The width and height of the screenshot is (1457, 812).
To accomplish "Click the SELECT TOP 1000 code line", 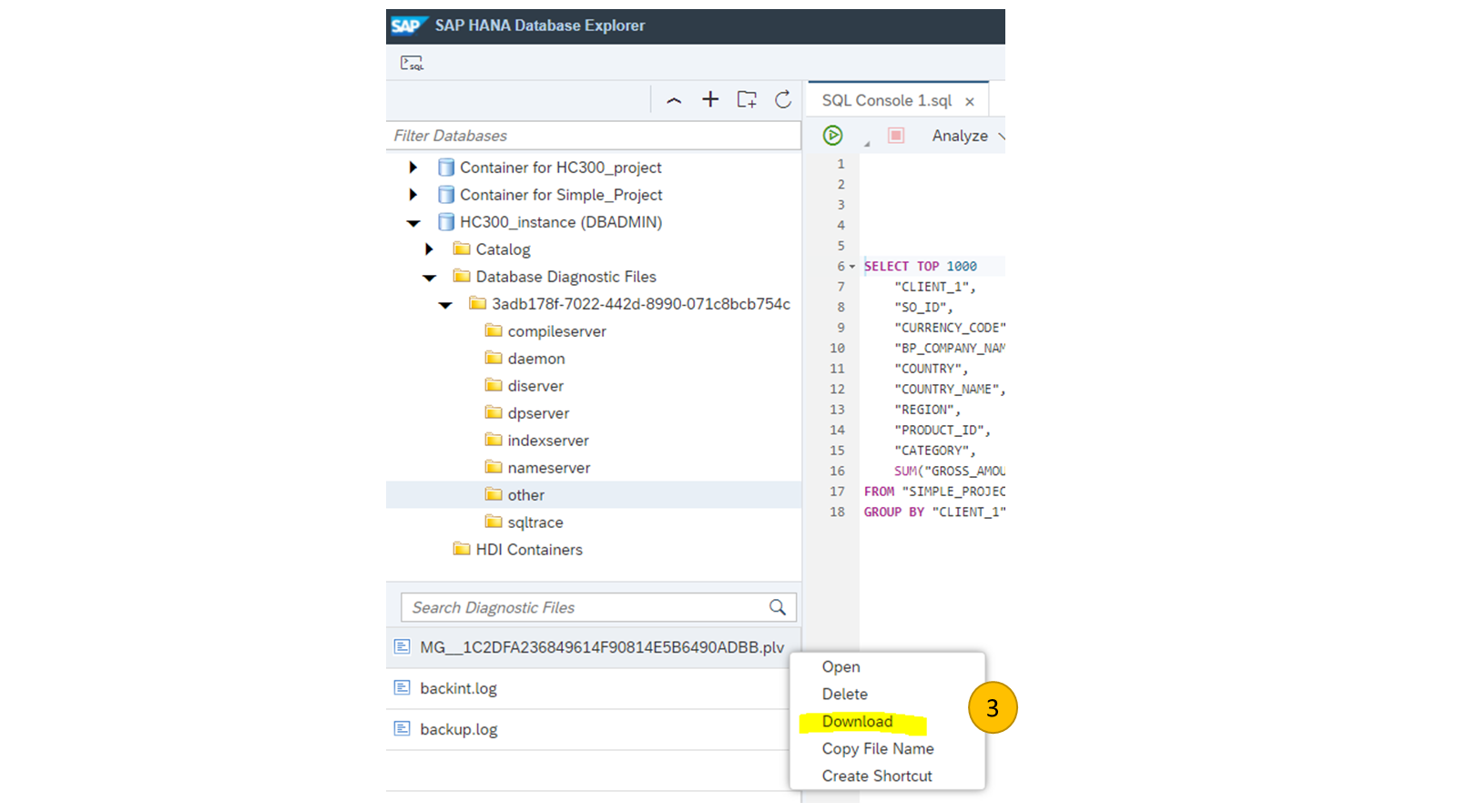I will 921,267.
